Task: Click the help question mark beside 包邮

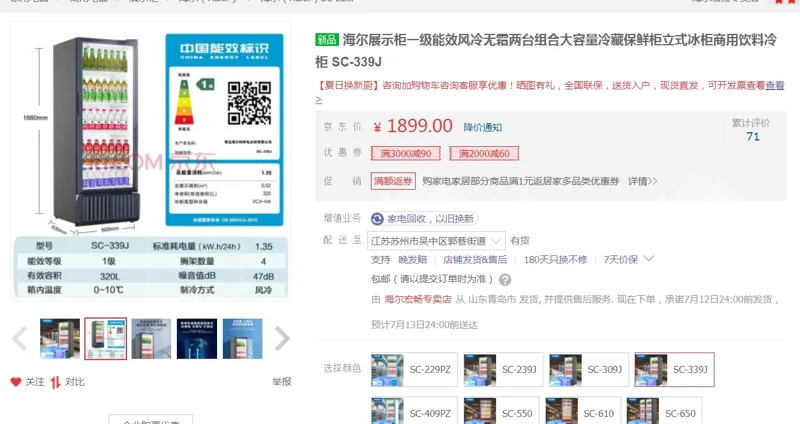Action: click(x=505, y=279)
